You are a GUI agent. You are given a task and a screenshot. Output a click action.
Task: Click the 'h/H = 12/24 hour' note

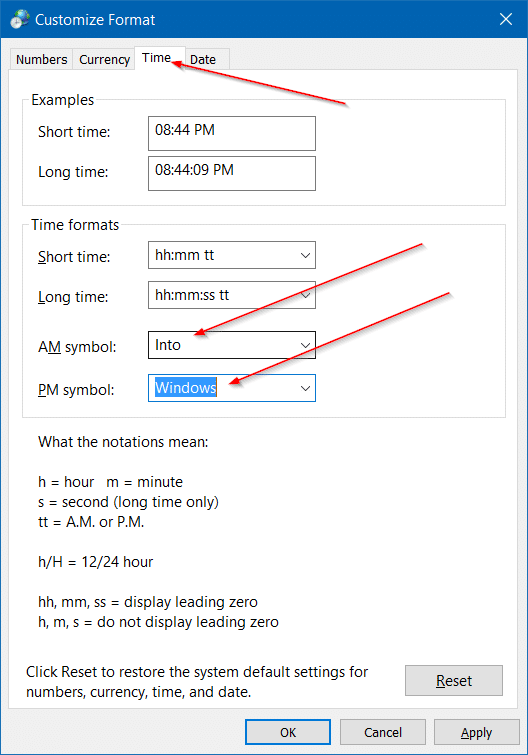pos(95,562)
